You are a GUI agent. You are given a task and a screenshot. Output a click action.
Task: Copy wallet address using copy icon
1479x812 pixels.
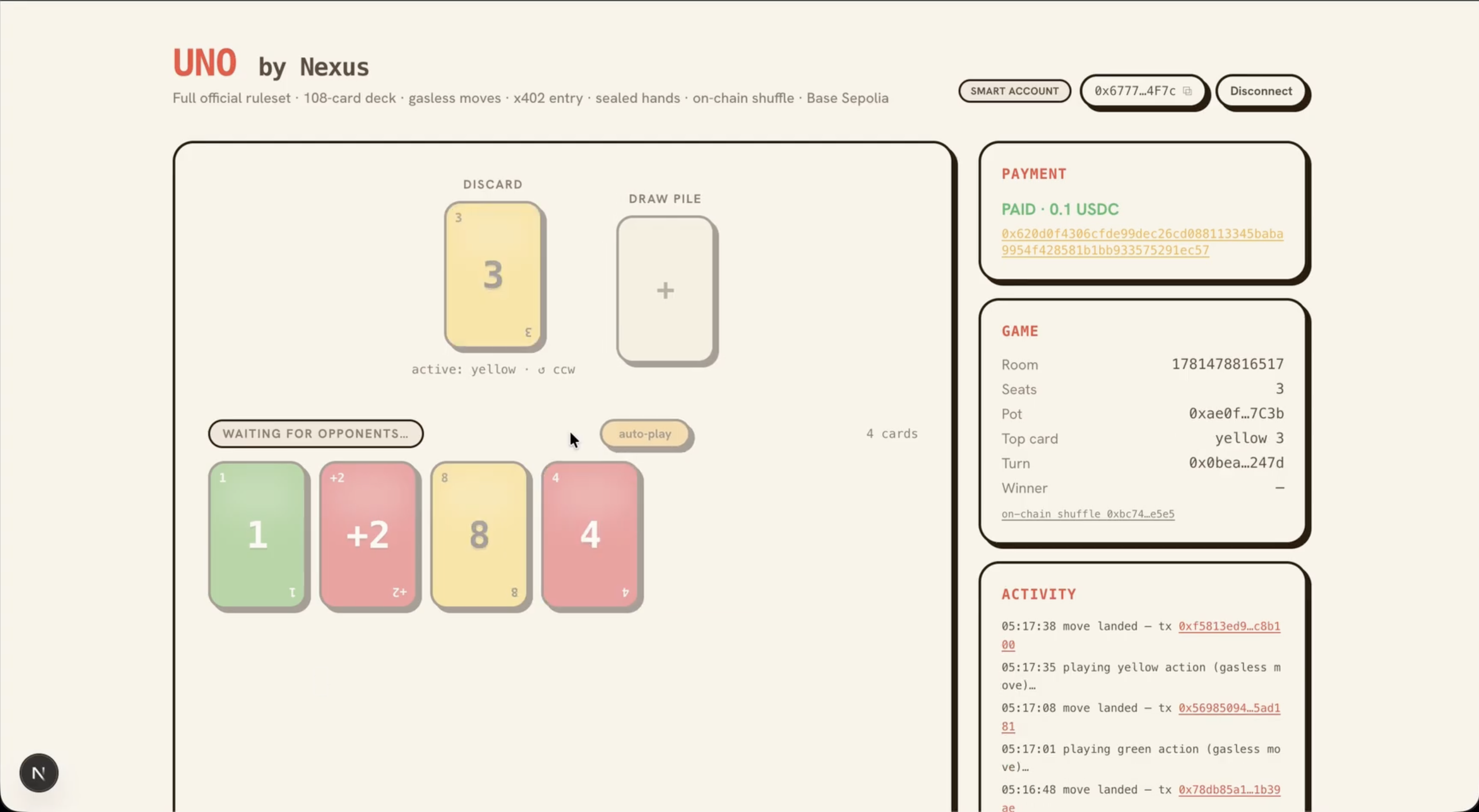pyautogui.click(x=1187, y=91)
